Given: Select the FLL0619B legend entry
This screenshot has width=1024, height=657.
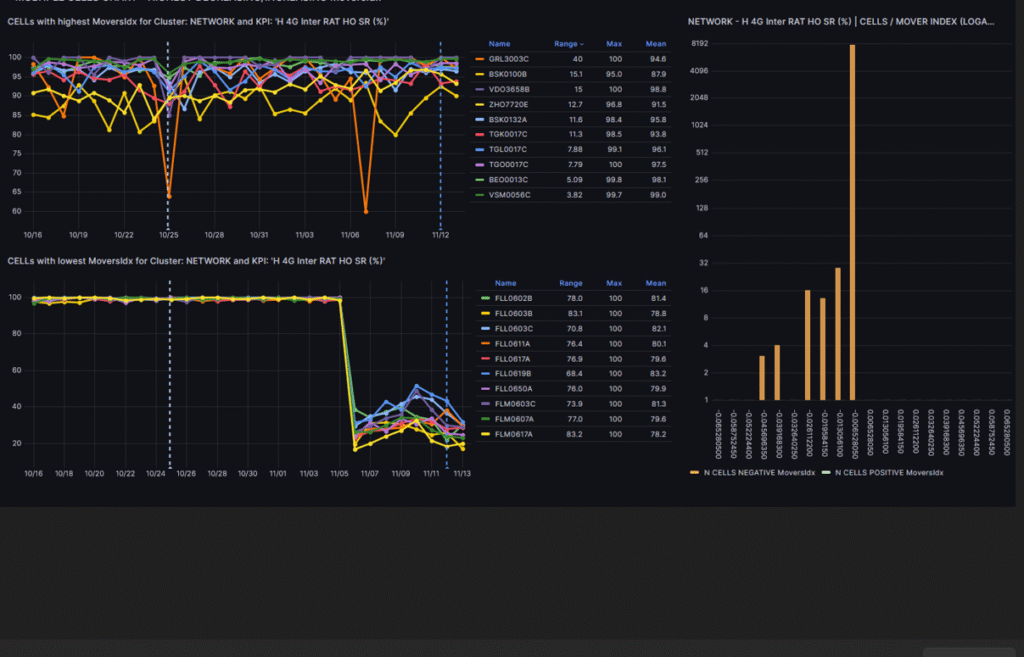Looking at the screenshot, I should click(x=513, y=373).
